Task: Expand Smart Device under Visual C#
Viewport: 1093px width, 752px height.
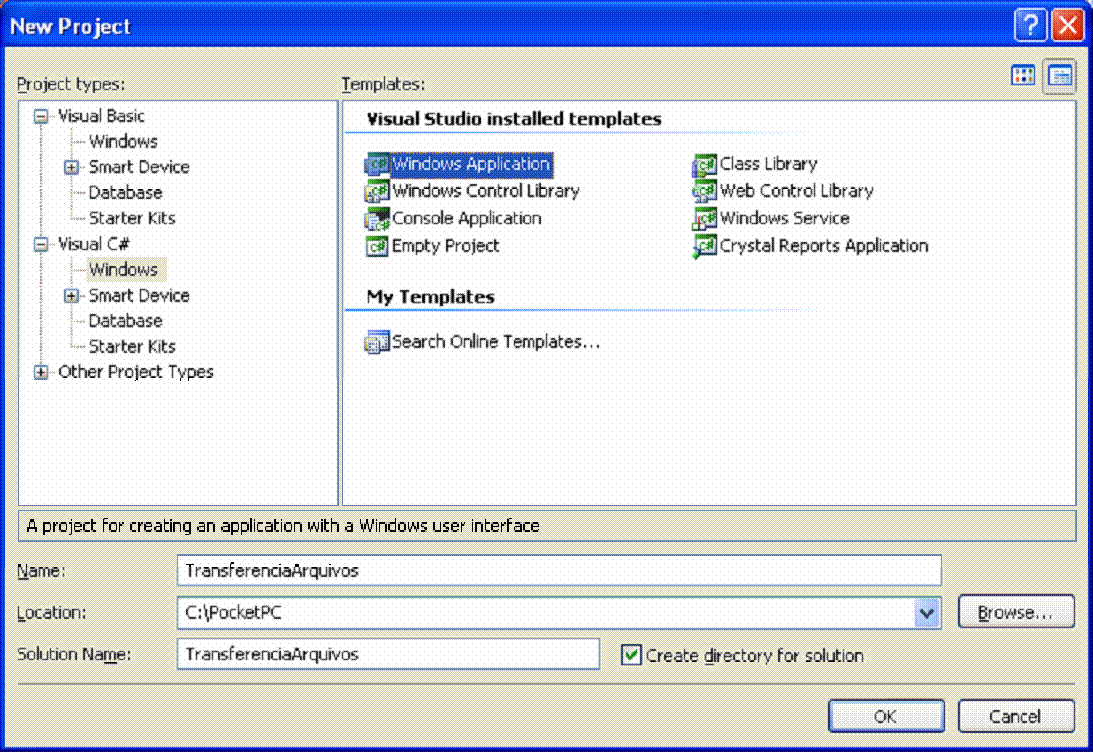Action: click(x=71, y=296)
